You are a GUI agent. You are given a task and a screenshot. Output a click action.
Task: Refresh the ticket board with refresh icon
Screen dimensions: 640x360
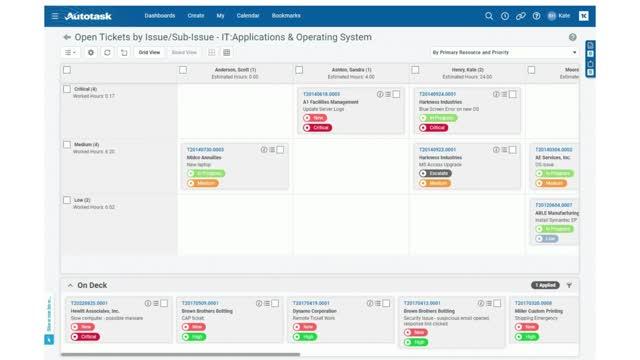(107, 52)
